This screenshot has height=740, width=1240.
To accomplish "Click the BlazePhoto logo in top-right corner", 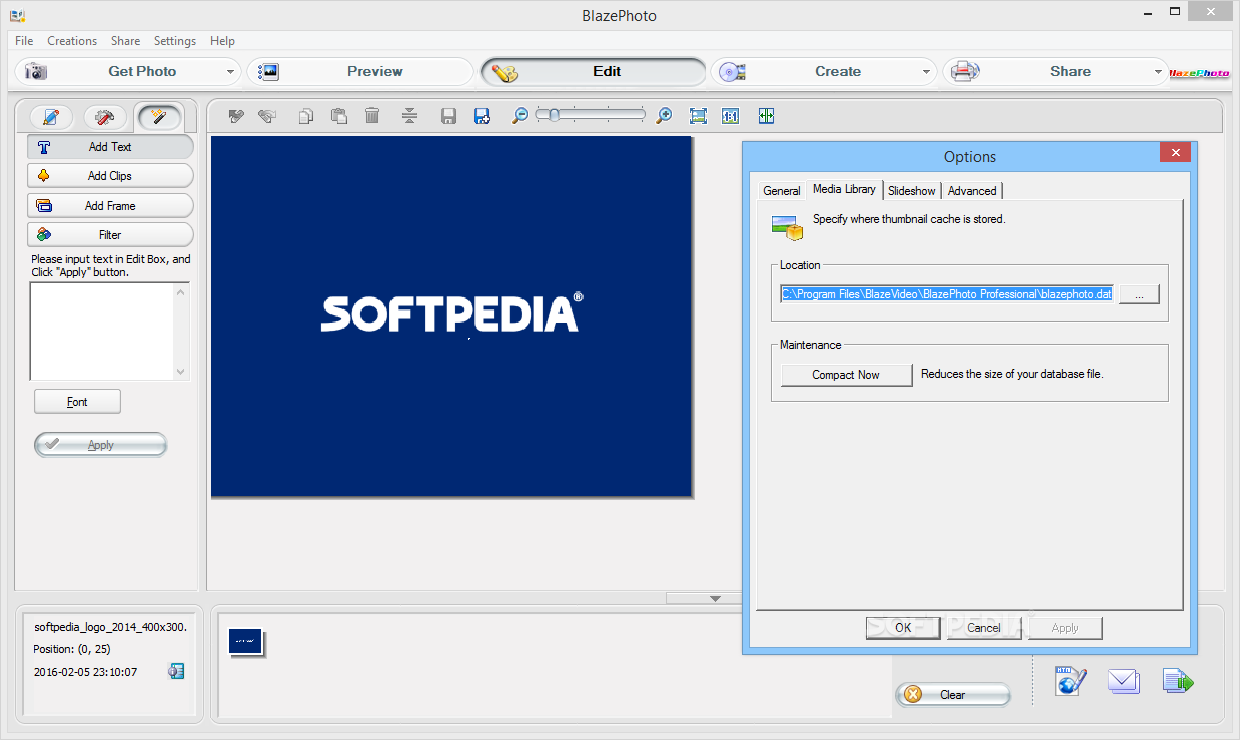I will [1199, 72].
